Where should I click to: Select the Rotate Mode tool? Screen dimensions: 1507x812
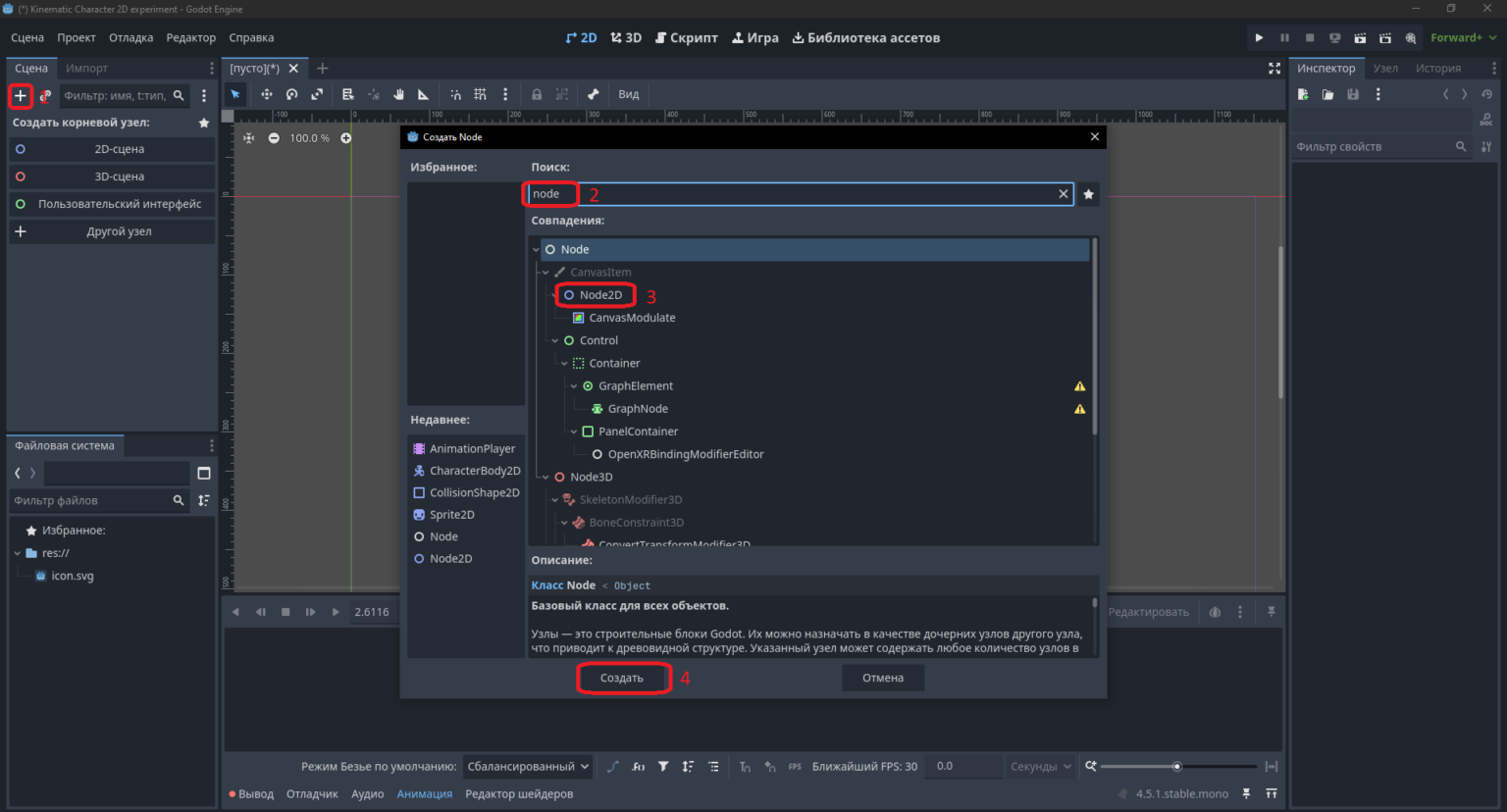(x=291, y=94)
